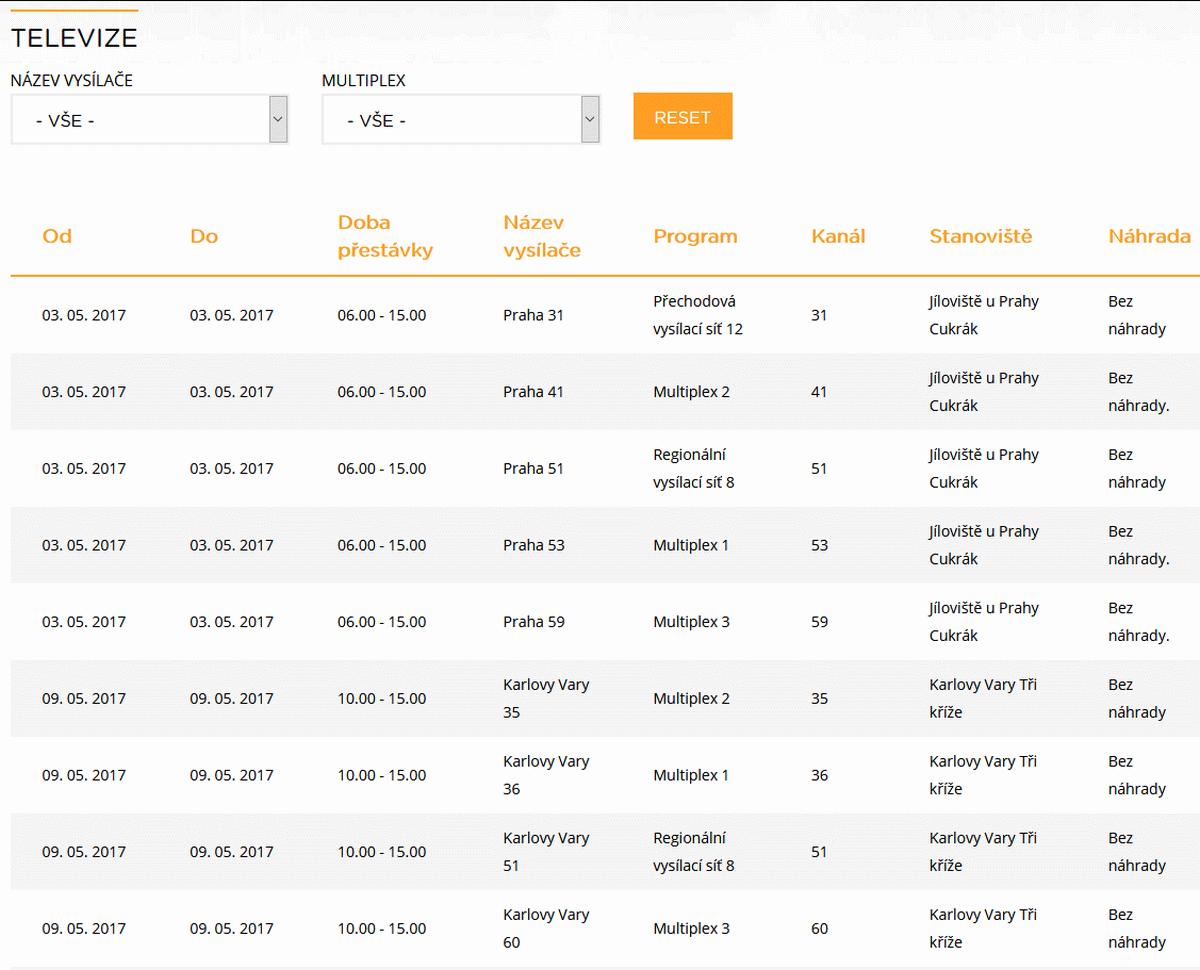Viewport: 1200px width, 970px height.
Task: Sort by the Od column header
Action: click(57, 237)
